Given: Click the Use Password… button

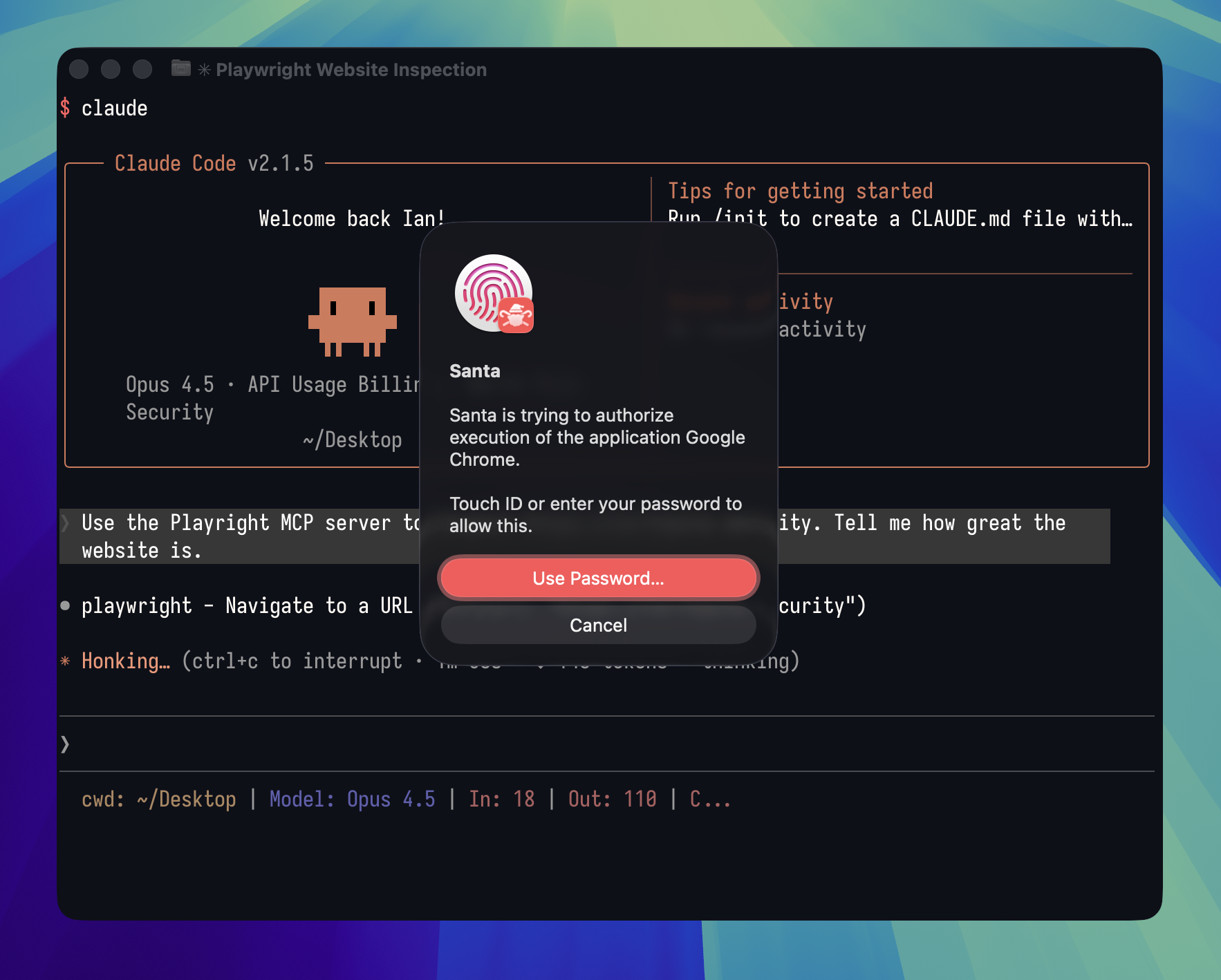Looking at the screenshot, I should pos(598,578).
